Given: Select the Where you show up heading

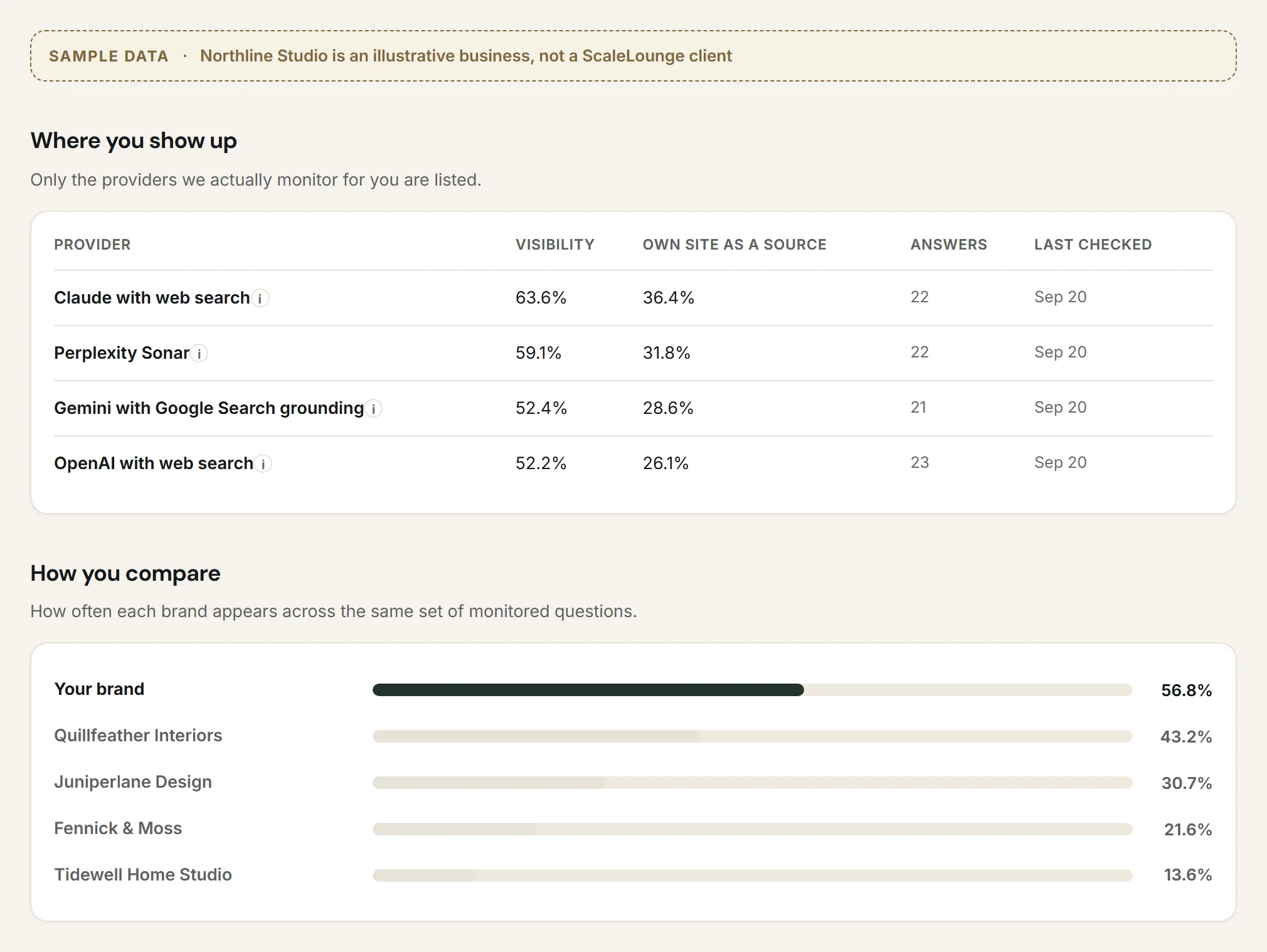Looking at the screenshot, I should pyautogui.click(x=134, y=140).
